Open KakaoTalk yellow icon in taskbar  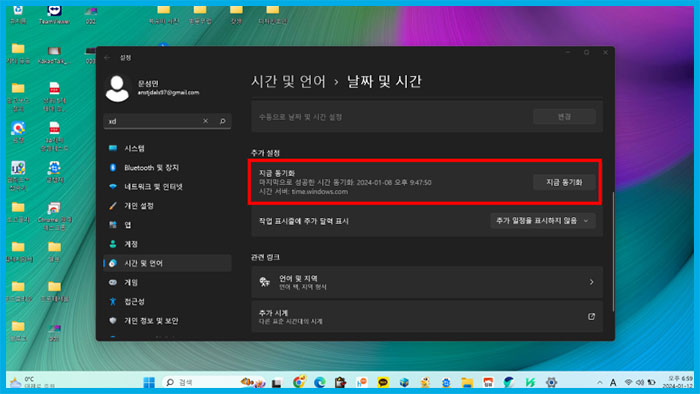[383, 382]
